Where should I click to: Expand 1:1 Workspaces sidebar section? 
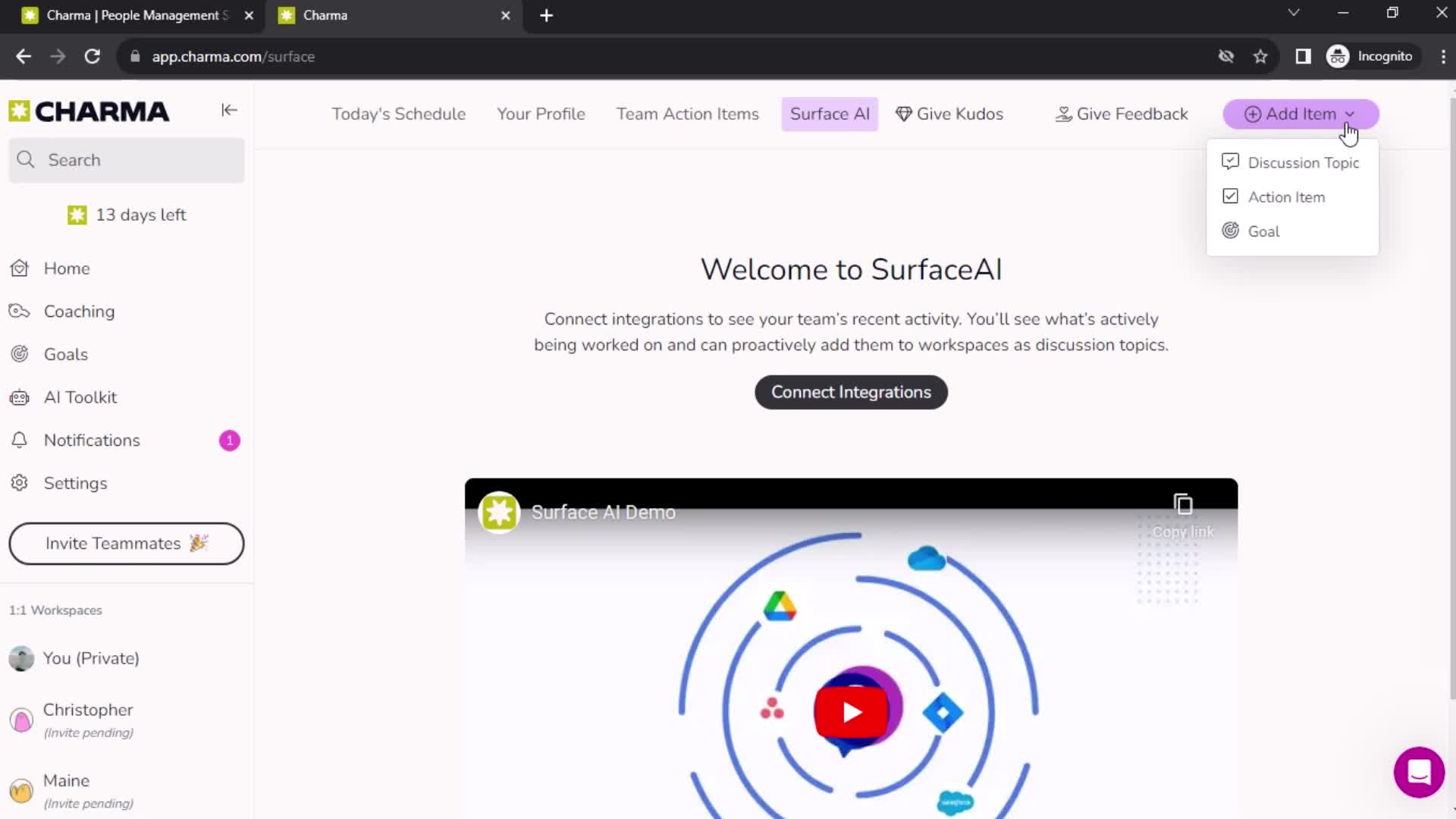point(55,610)
